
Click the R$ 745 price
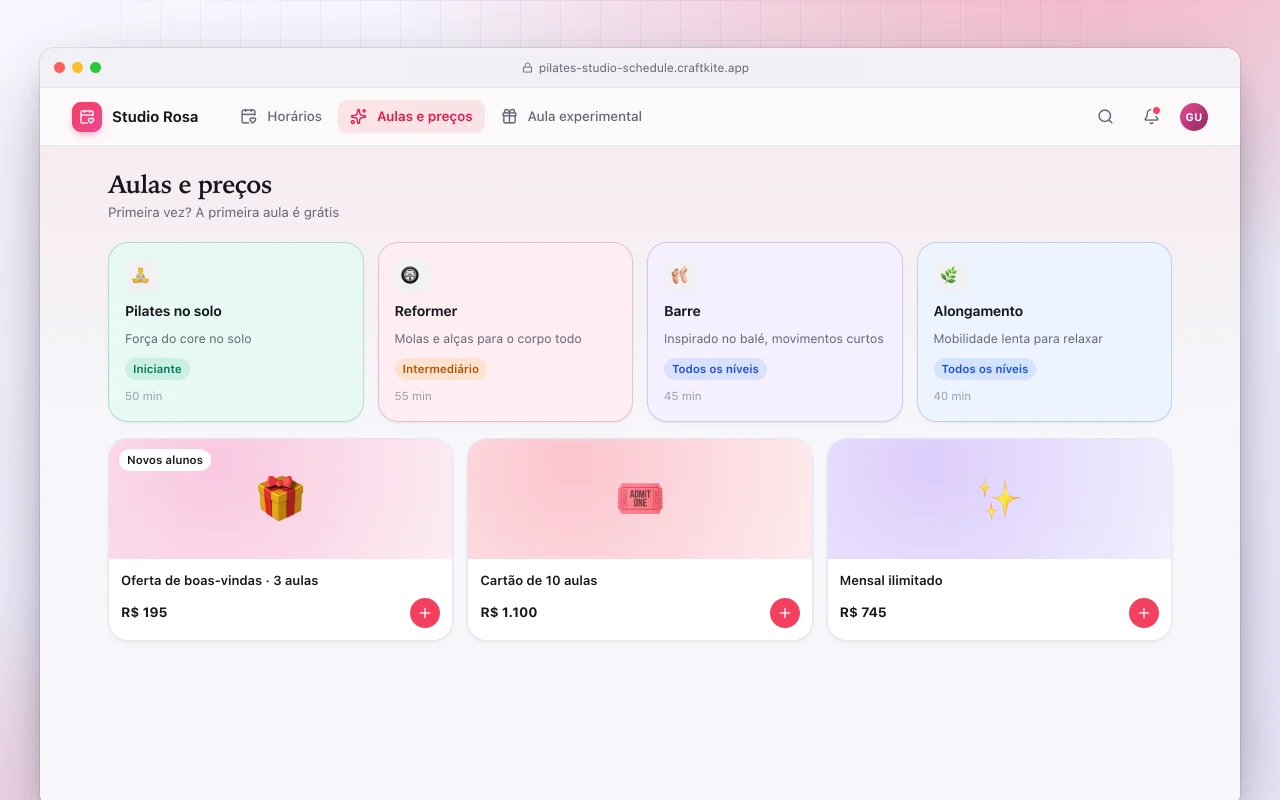click(x=863, y=612)
